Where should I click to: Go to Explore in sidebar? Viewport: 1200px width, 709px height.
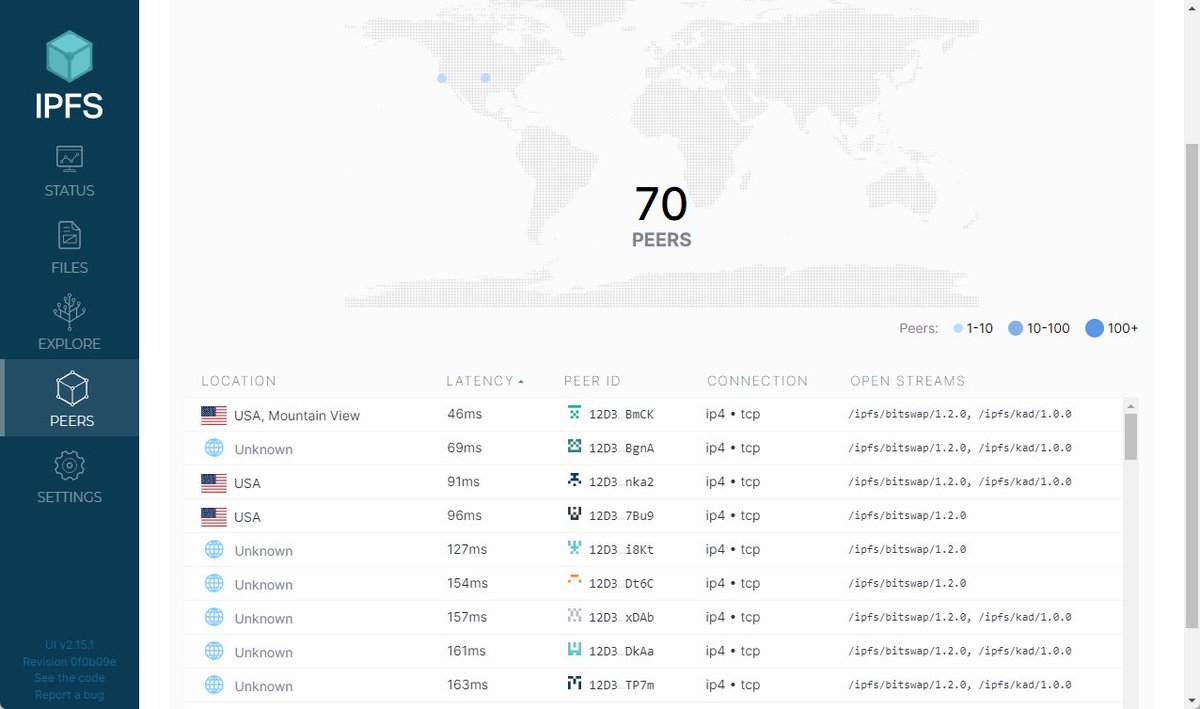[69, 344]
